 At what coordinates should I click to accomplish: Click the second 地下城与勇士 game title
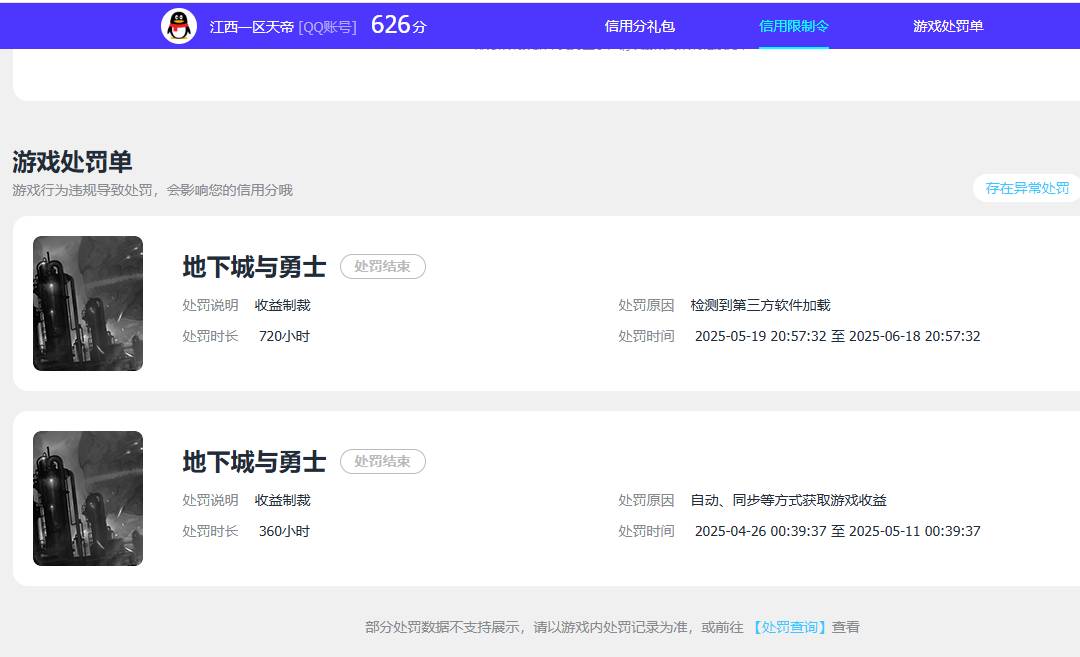253,463
